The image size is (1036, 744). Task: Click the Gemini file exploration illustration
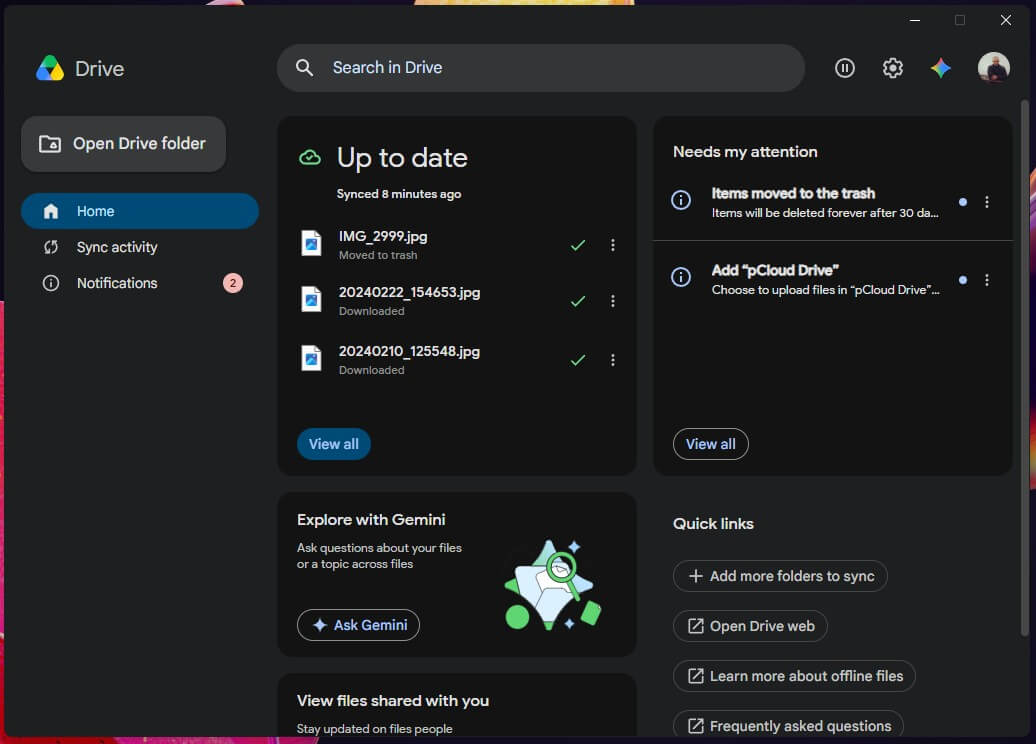tap(552, 585)
